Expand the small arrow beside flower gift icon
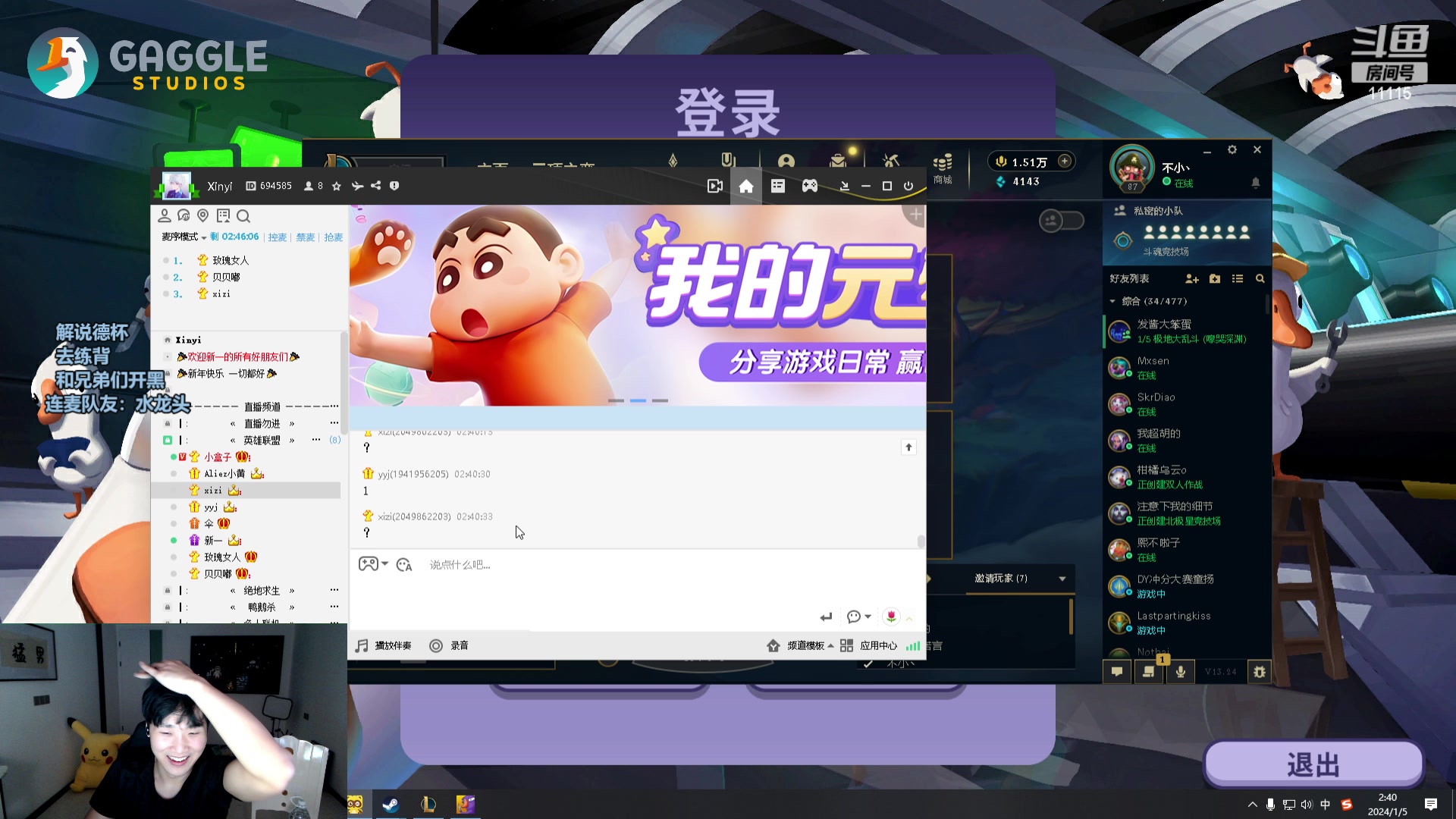Image resolution: width=1456 pixels, height=819 pixels. pos(909,618)
